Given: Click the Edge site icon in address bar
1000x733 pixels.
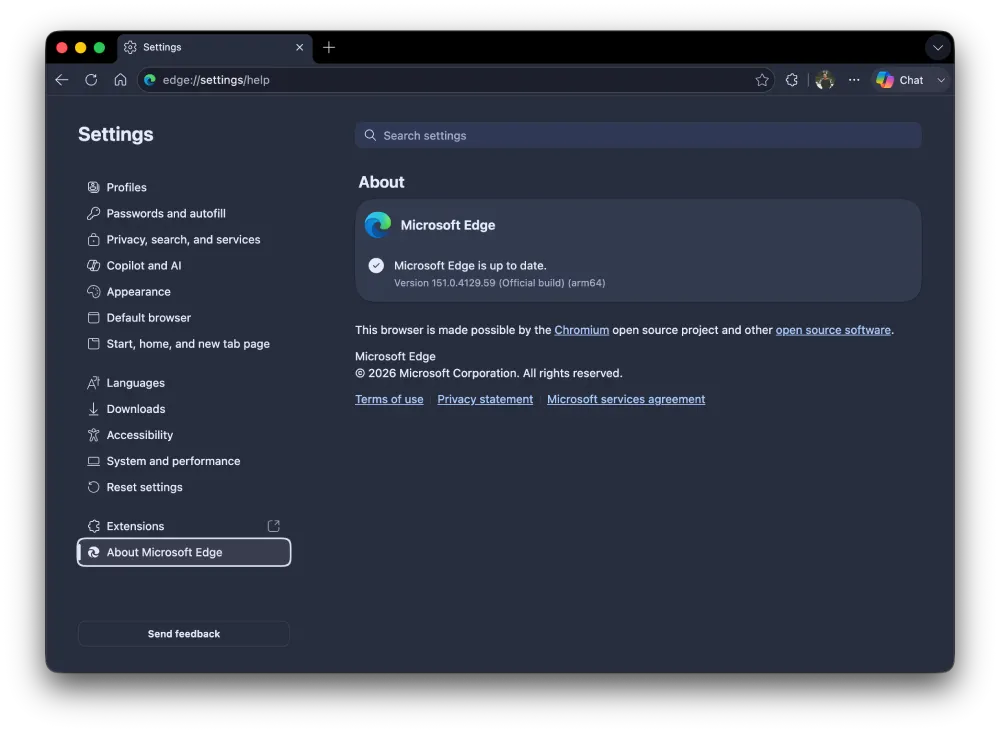Looking at the screenshot, I should 150,80.
